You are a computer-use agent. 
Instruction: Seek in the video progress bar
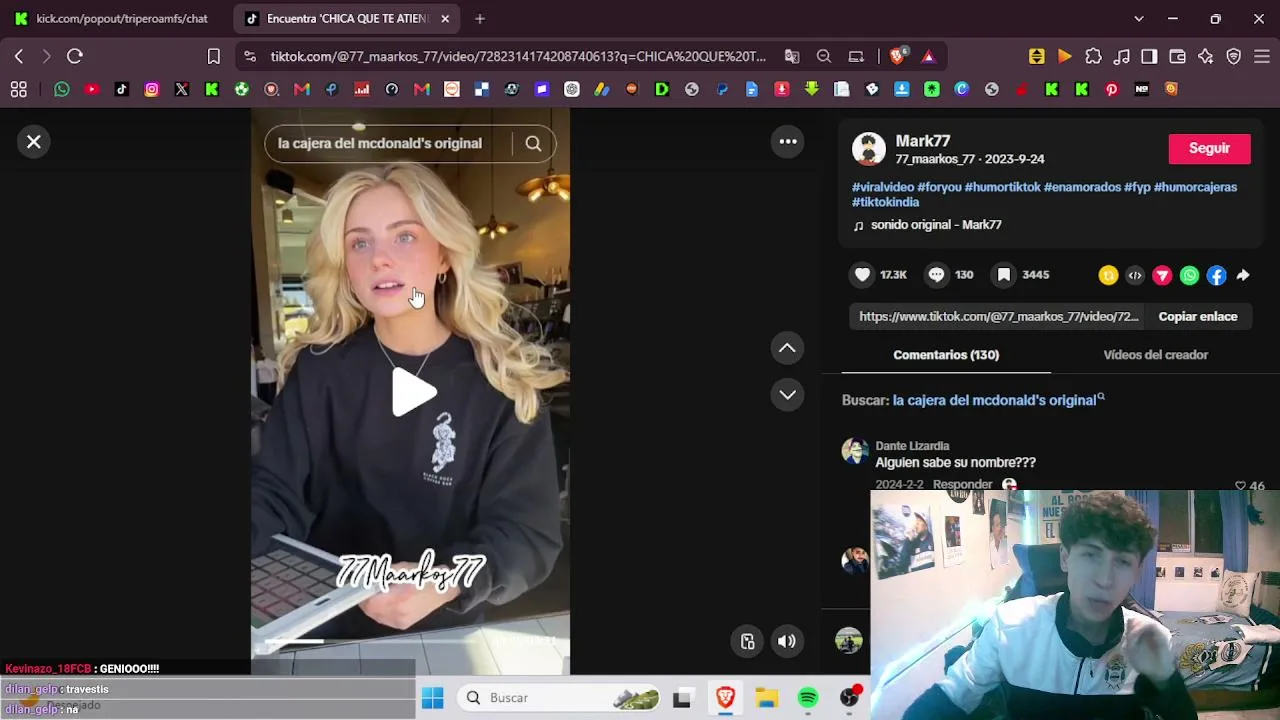point(410,642)
